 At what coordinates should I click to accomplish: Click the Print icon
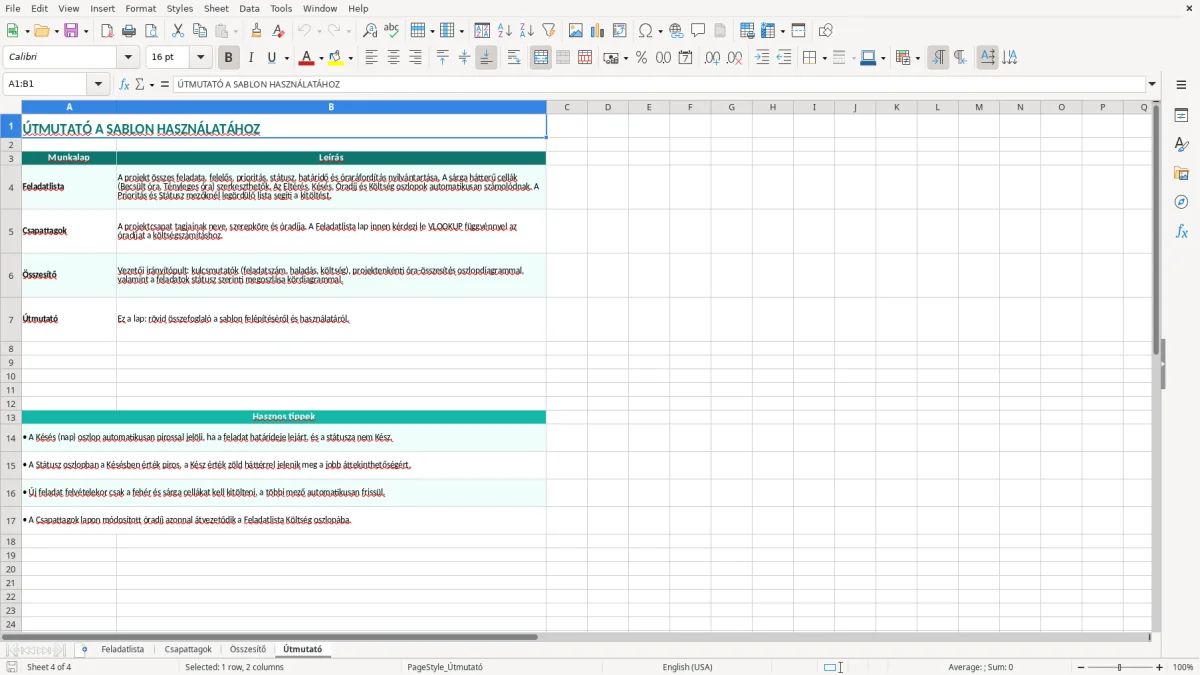[129, 31]
